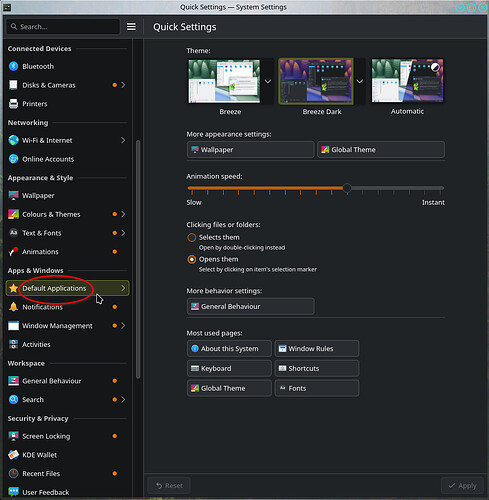Open KDE Wallet page

pos(67,455)
